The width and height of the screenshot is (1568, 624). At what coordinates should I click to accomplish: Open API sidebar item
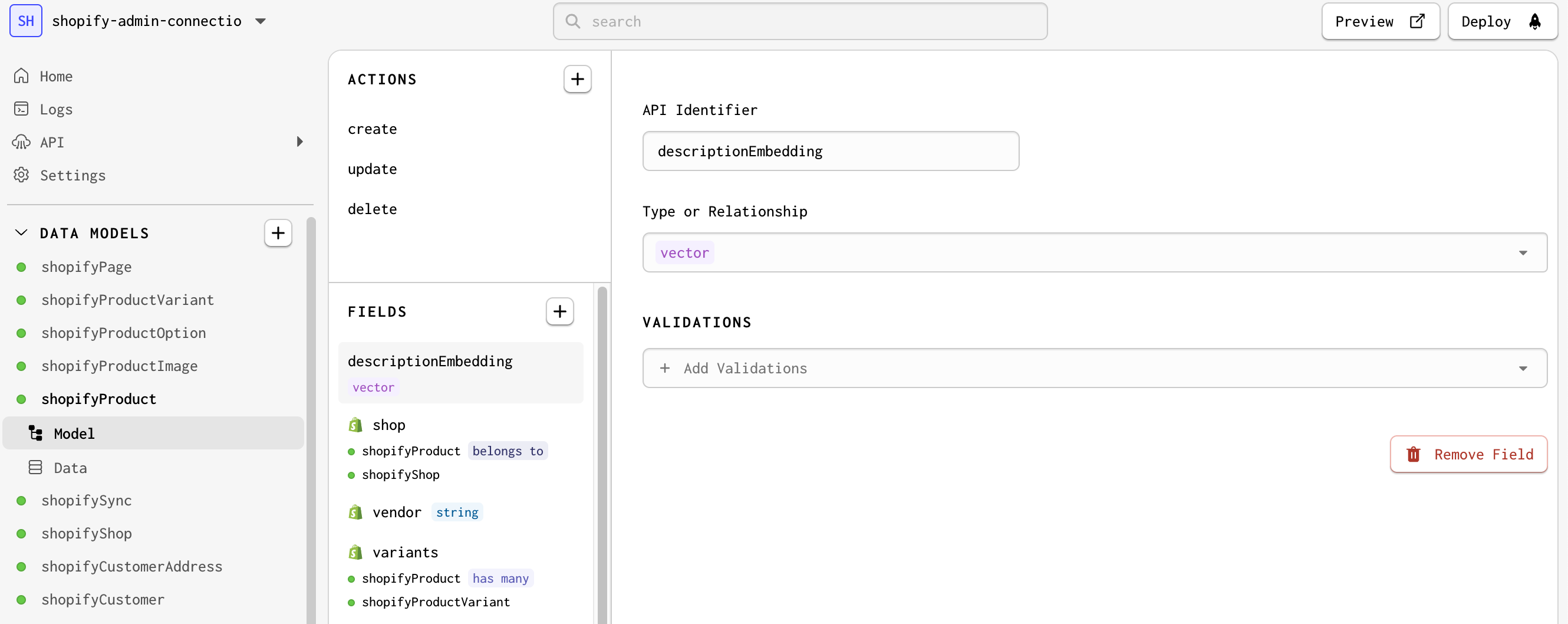(x=52, y=142)
